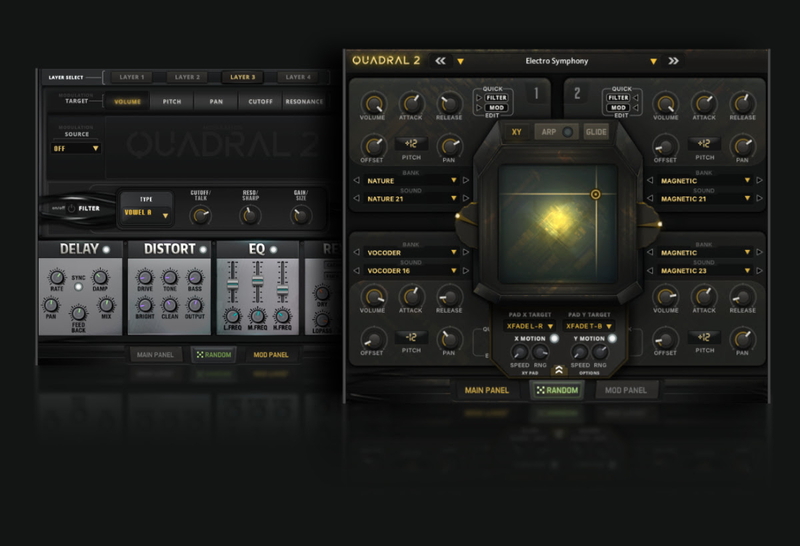Collapse XY pad options with double chevron
This screenshot has width=800, height=546.
click(559, 370)
